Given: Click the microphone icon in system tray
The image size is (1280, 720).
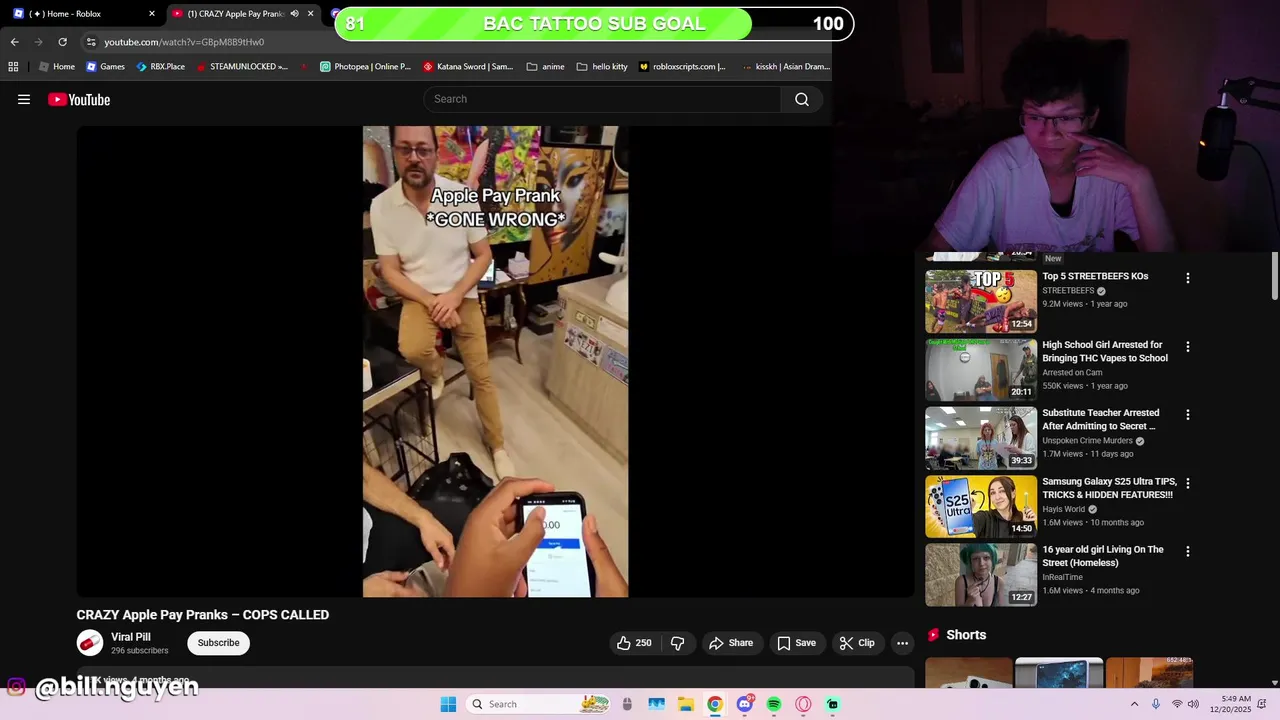Looking at the screenshot, I should (x=1156, y=704).
